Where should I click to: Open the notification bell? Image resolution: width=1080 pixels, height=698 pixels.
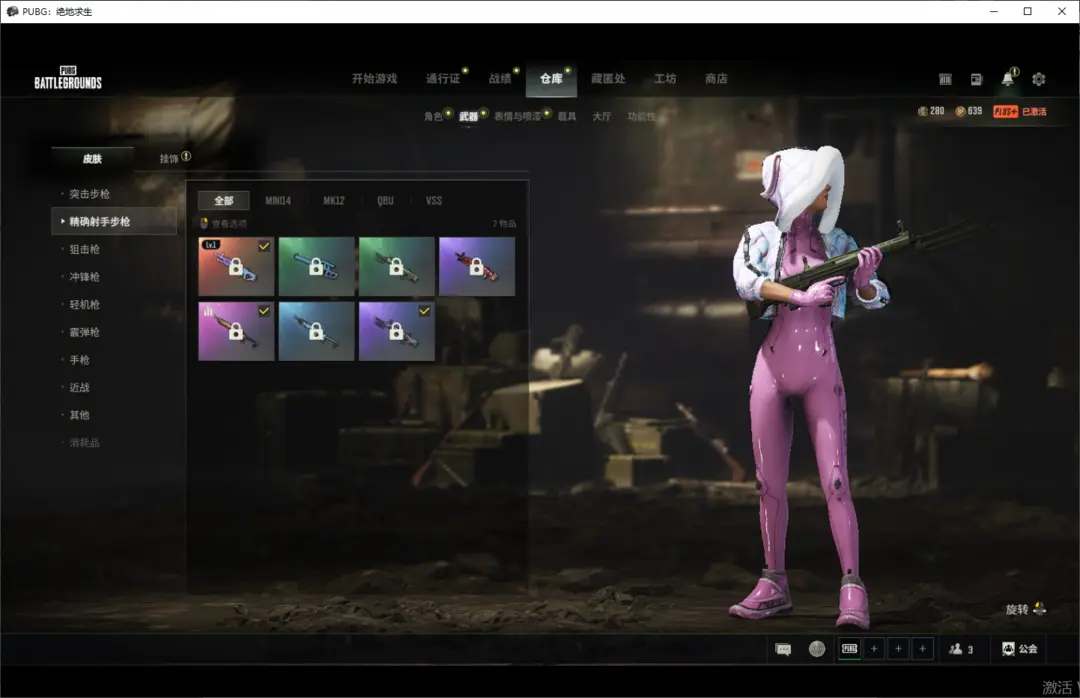(1008, 79)
